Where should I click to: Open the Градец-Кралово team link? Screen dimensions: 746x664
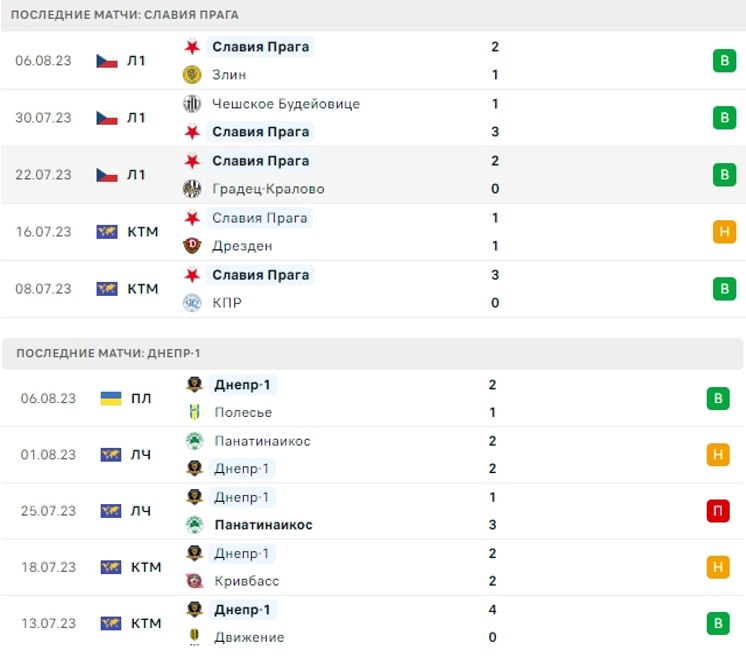268,189
